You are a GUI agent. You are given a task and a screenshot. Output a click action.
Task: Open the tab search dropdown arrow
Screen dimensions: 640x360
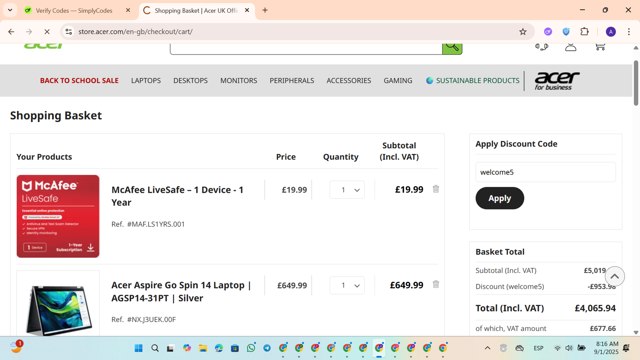(10, 10)
